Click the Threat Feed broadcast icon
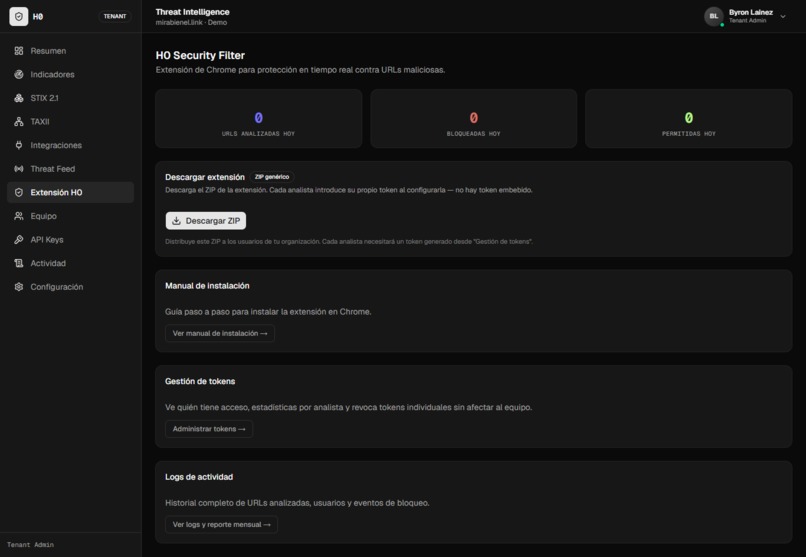Screen dimensions: 806x557 (x=19, y=169)
